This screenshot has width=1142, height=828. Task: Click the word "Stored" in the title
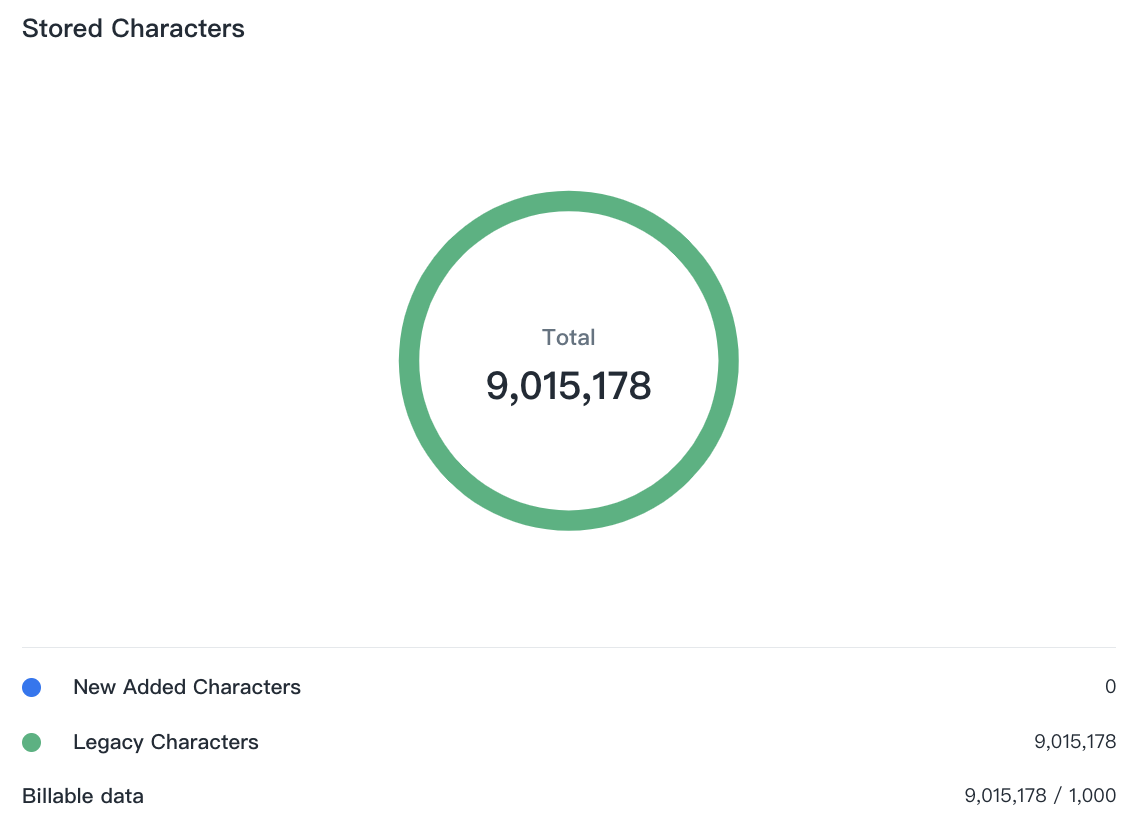[63, 29]
